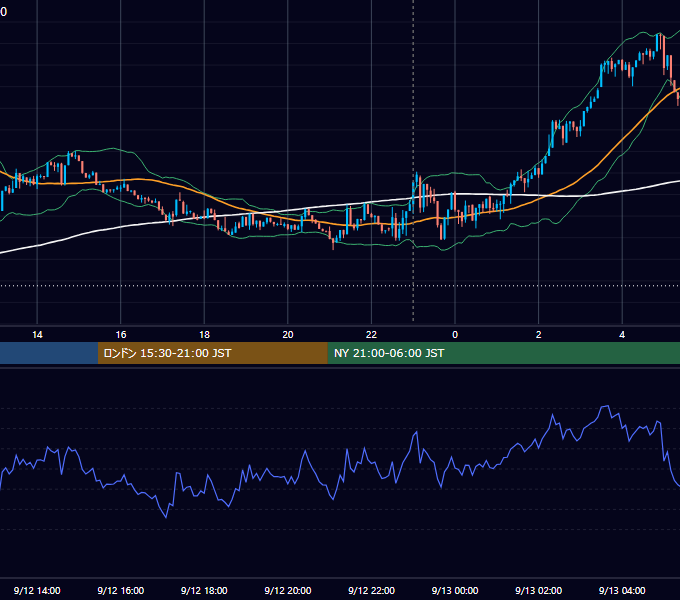
Task: Click the 9/13 00:00 label on indicator axis
Action: pyautogui.click(x=455, y=590)
